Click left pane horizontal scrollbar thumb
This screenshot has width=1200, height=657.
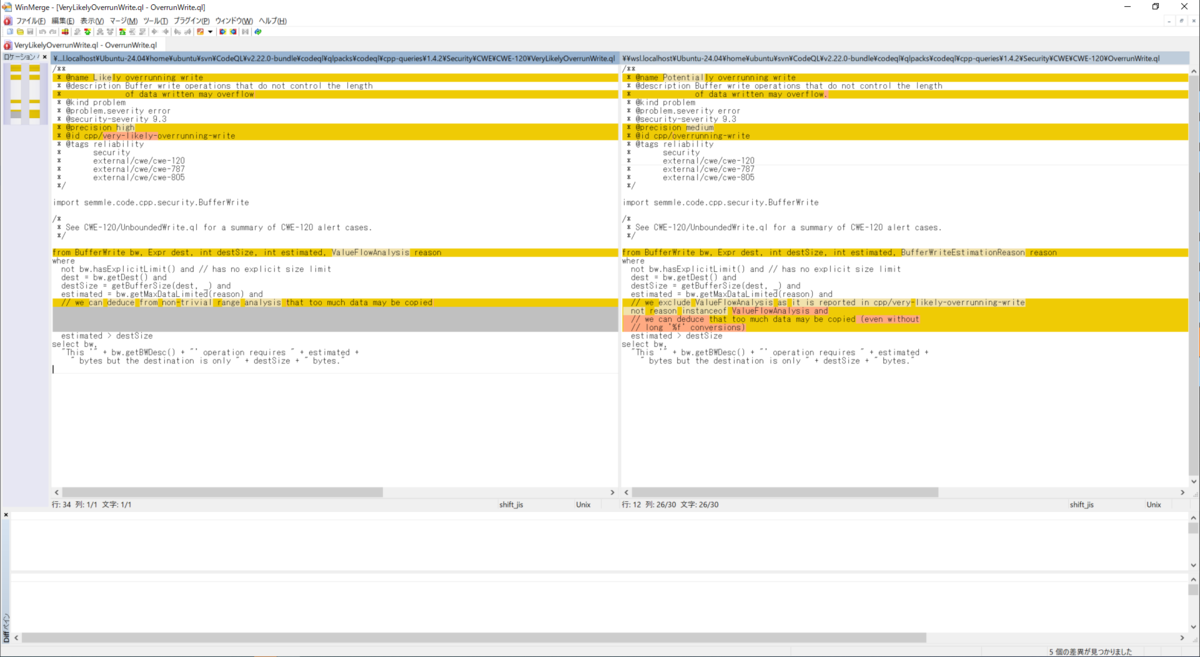coord(222,492)
